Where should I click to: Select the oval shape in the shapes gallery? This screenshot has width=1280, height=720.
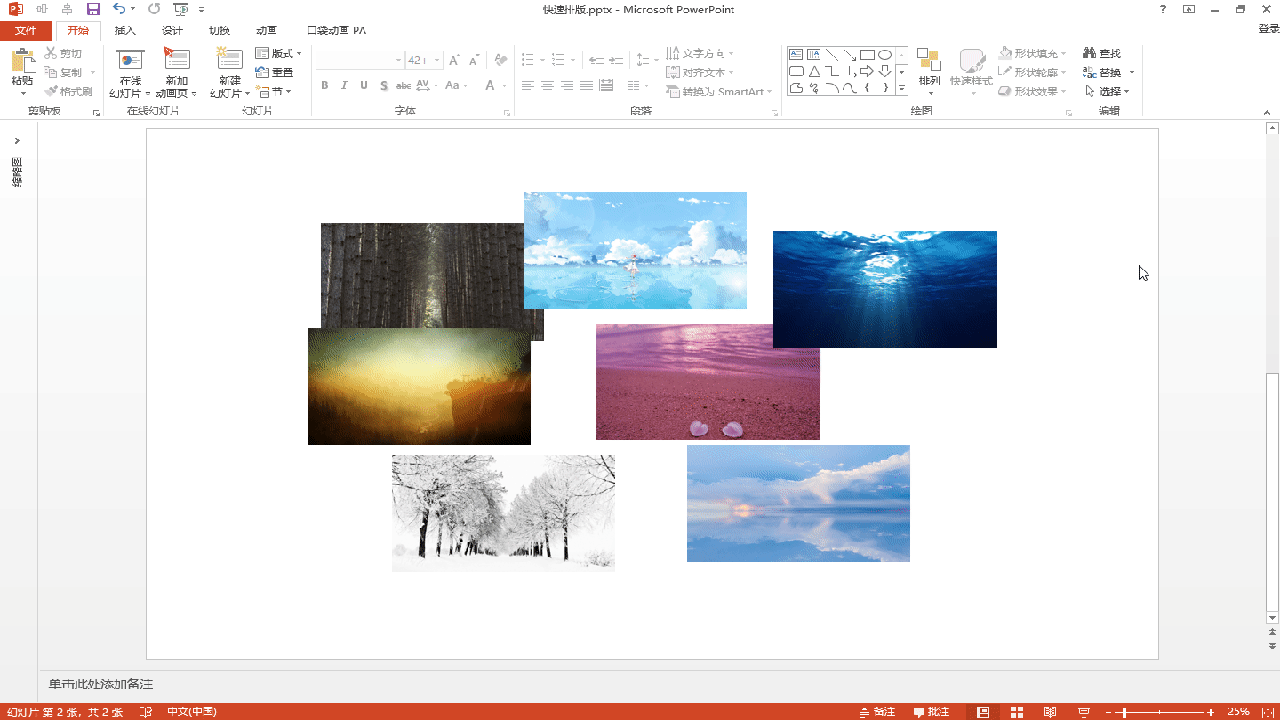click(x=885, y=55)
